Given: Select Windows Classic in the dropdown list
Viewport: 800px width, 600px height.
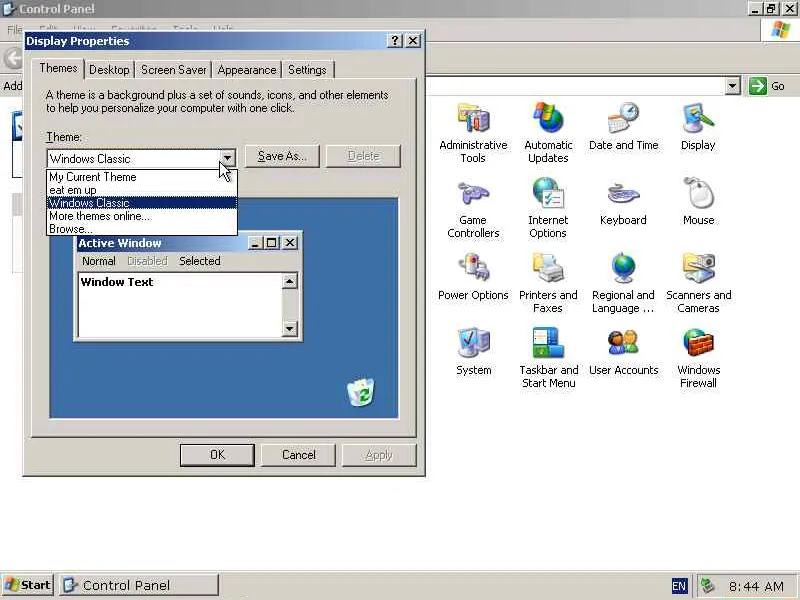Looking at the screenshot, I should pos(142,203).
